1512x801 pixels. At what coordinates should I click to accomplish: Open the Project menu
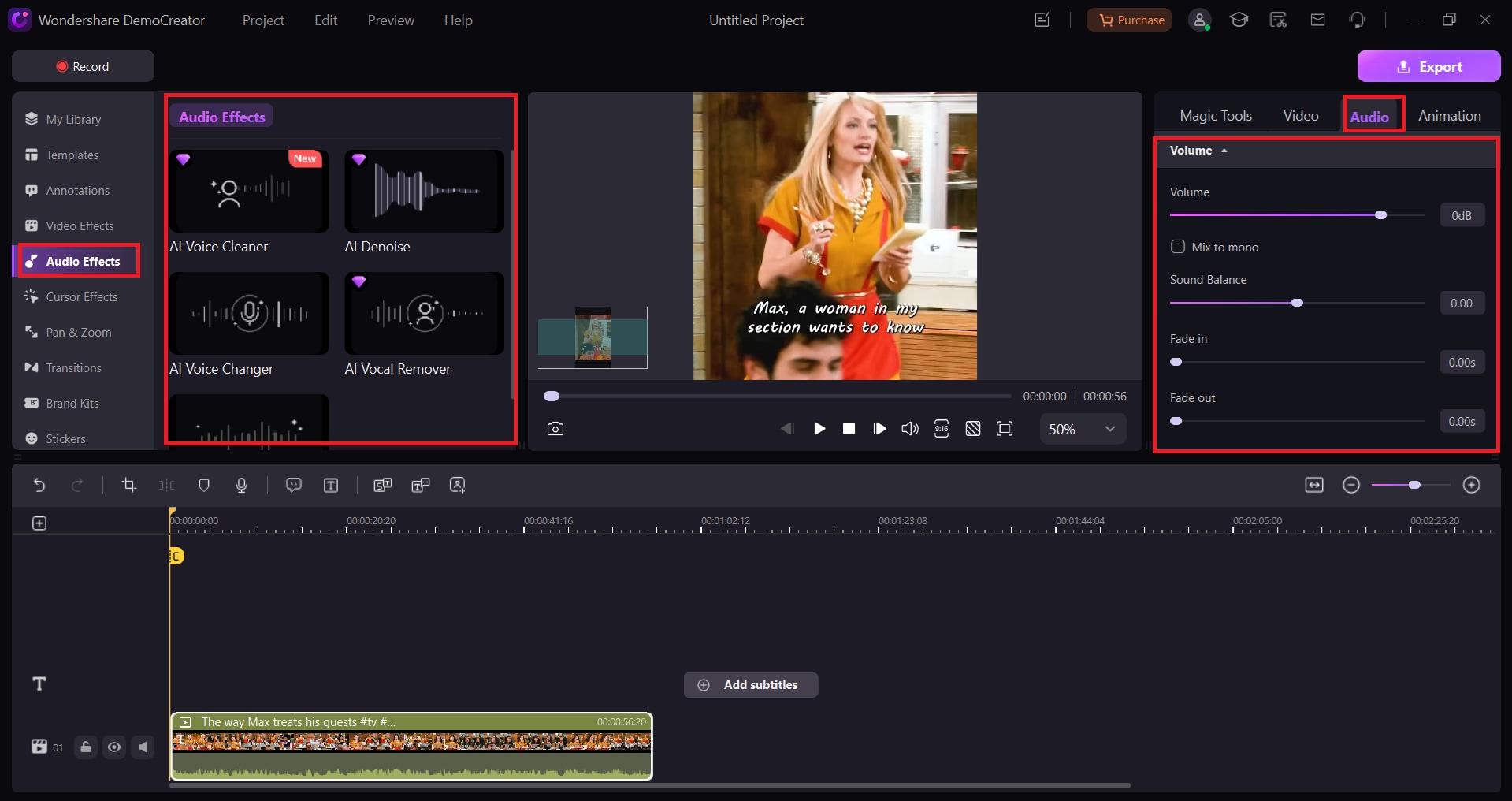click(263, 20)
